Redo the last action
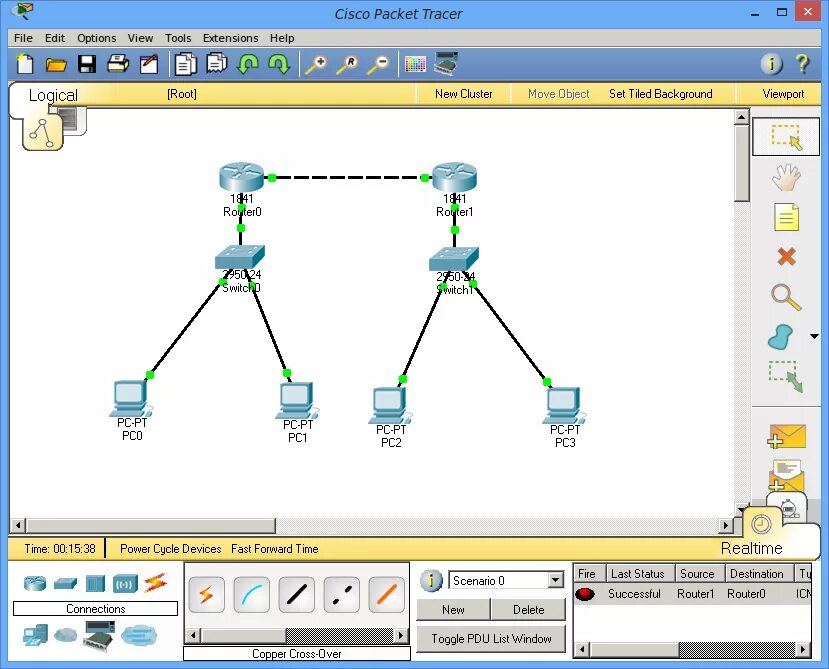 (x=279, y=64)
